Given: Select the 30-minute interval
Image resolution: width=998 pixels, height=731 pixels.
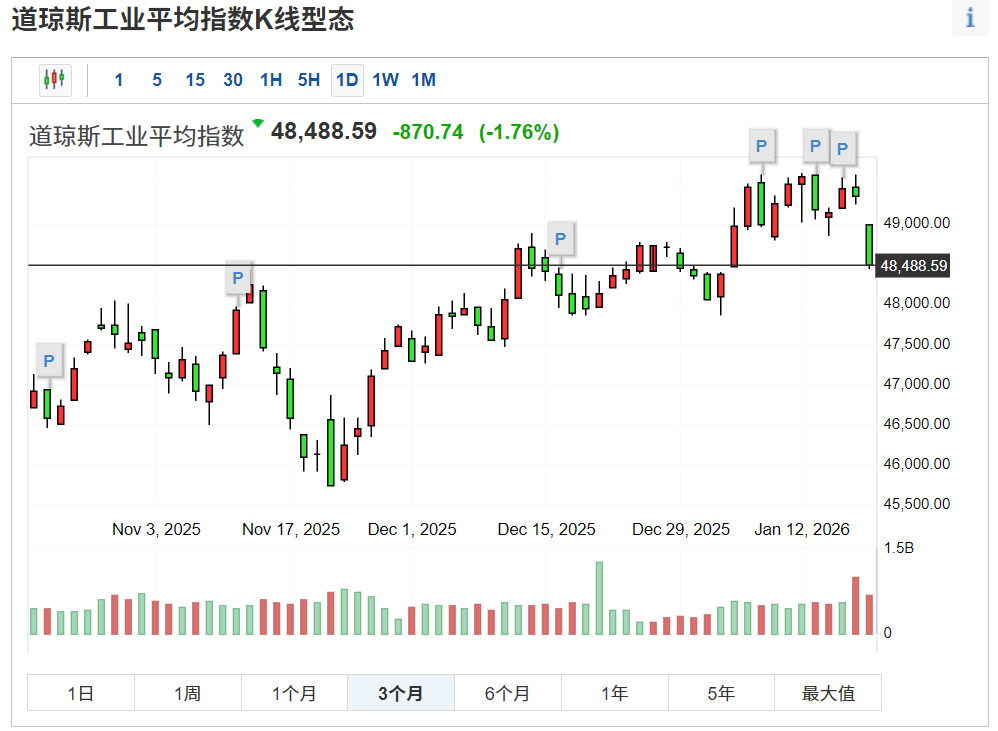Looking at the screenshot, I should pyautogui.click(x=233, y=80).
